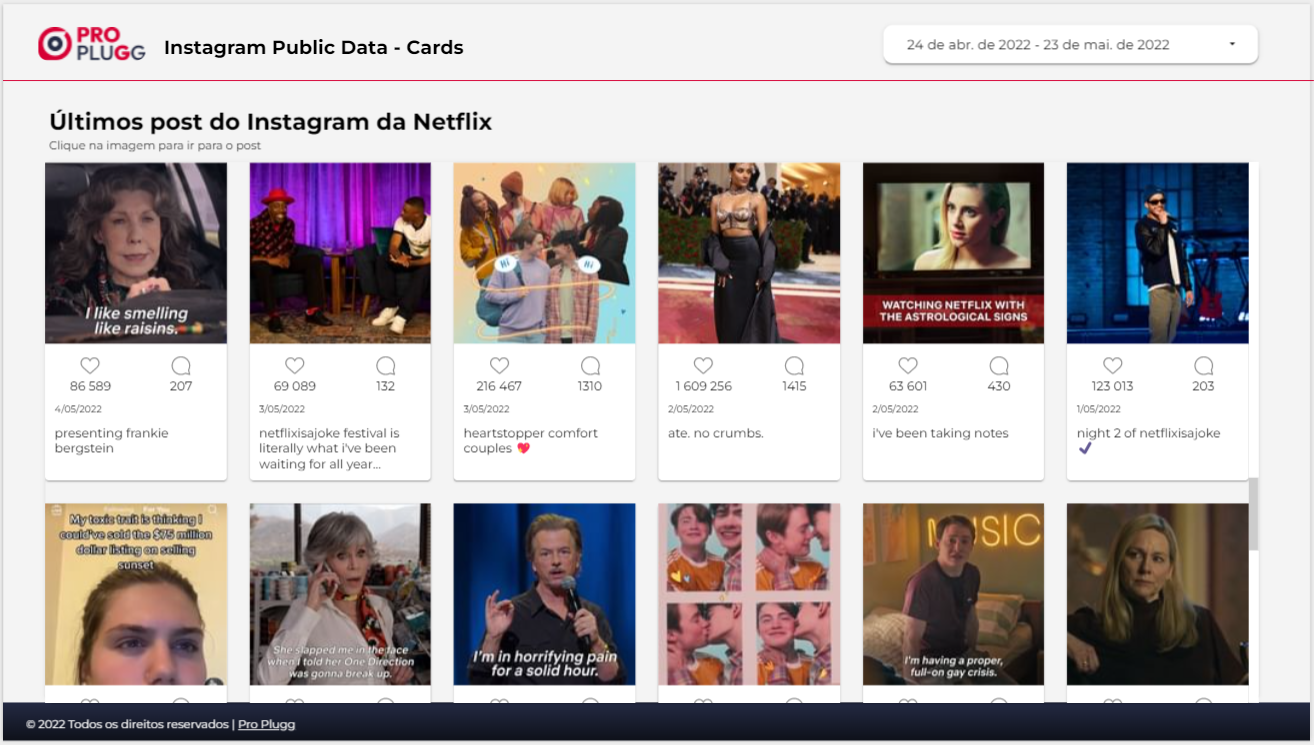Click comment icon on heartstopper comfort couples post
Image resolution: width=1314 pixels, height=745 pixels.
coord(590,365)
